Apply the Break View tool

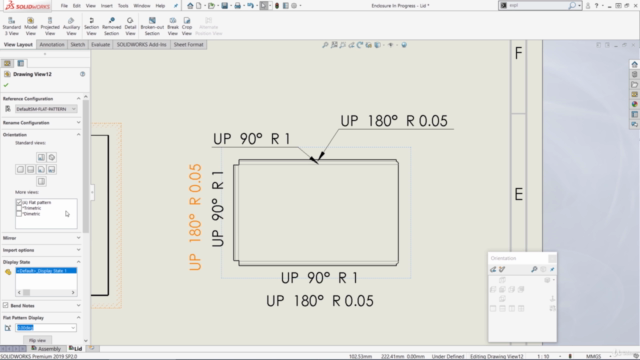tap(173, 27)
